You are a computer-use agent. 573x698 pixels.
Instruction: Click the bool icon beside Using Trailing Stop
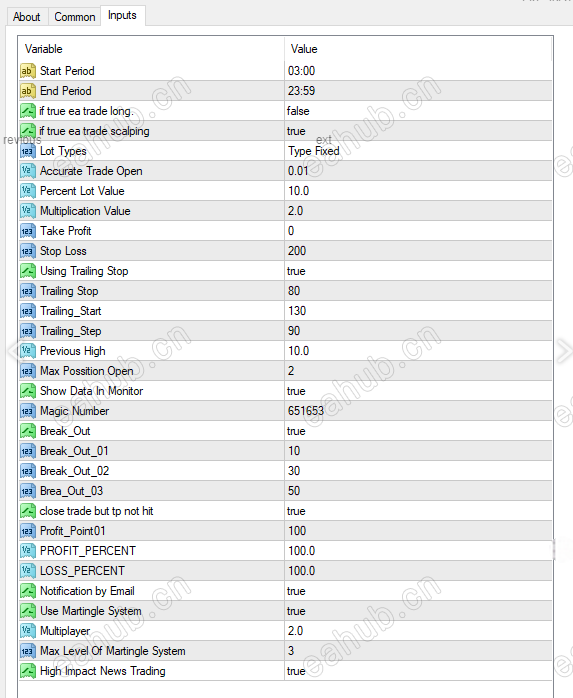pos(28,271)
